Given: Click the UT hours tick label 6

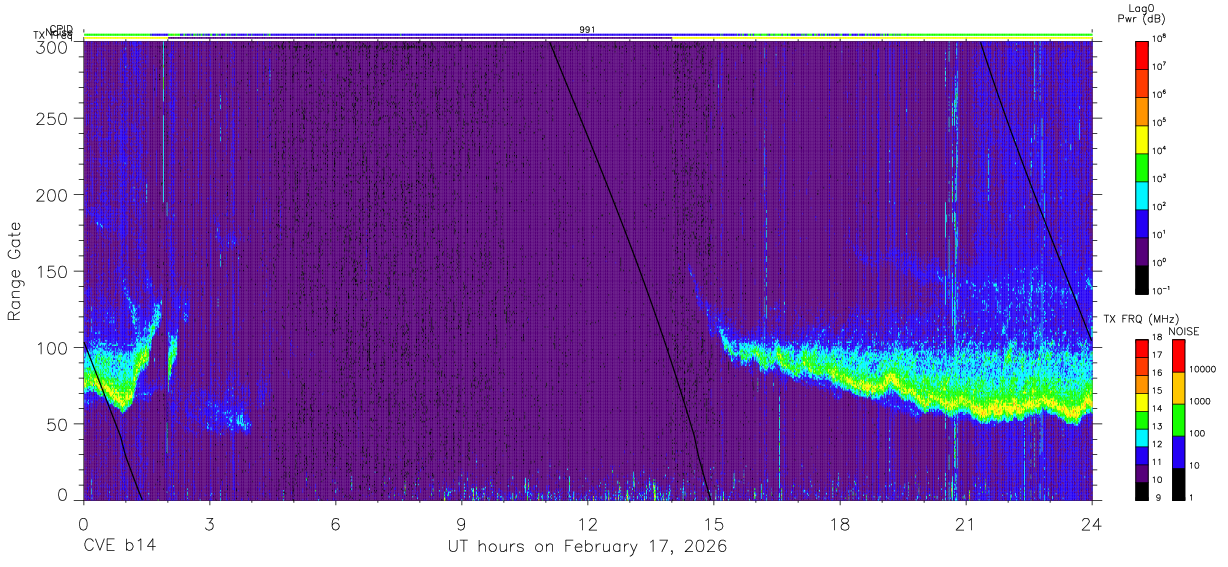Looking at the screenshot, I should [335, 523].
